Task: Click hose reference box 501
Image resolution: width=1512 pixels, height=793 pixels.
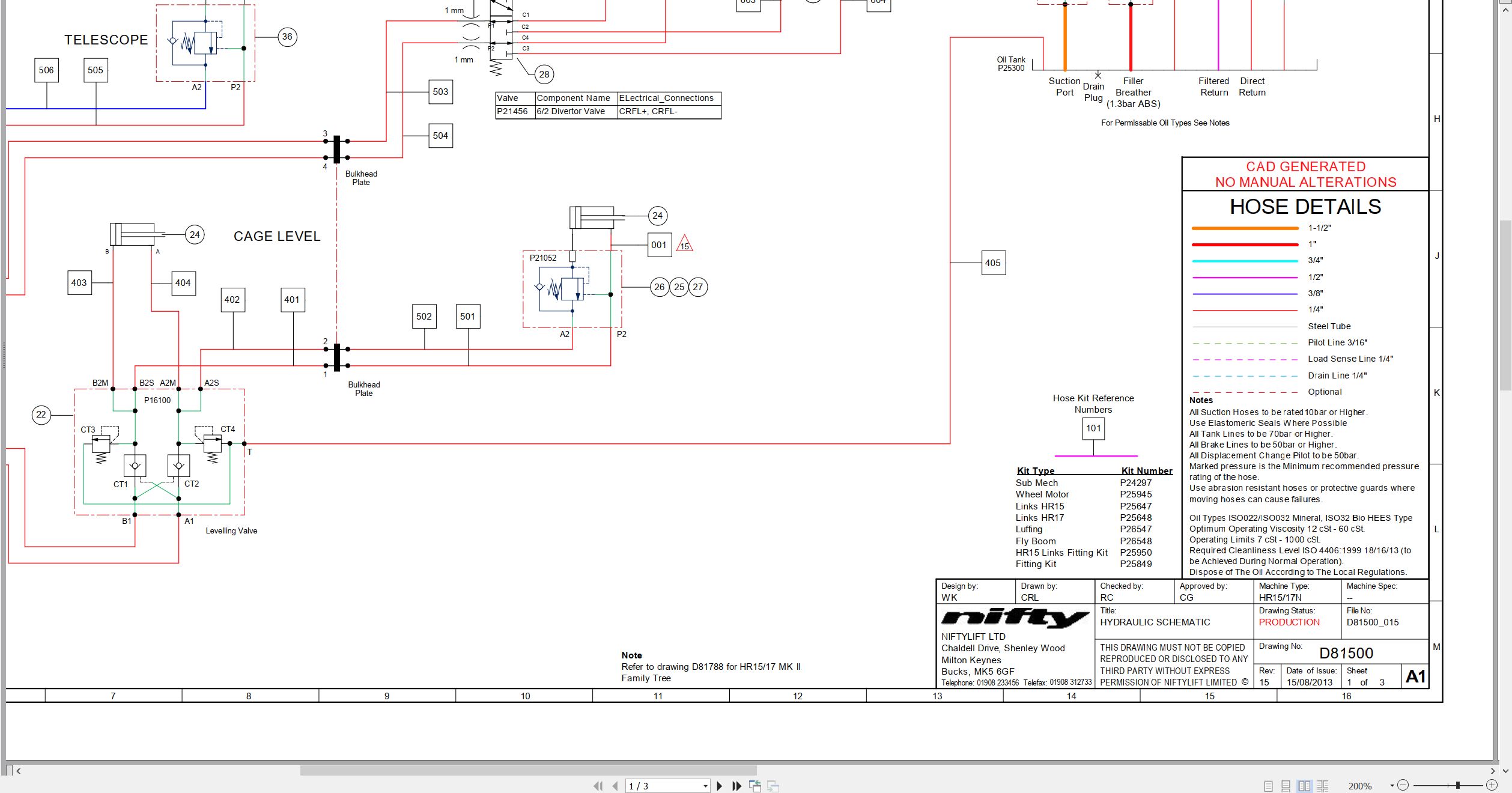Action: click(x=467, y=317)
